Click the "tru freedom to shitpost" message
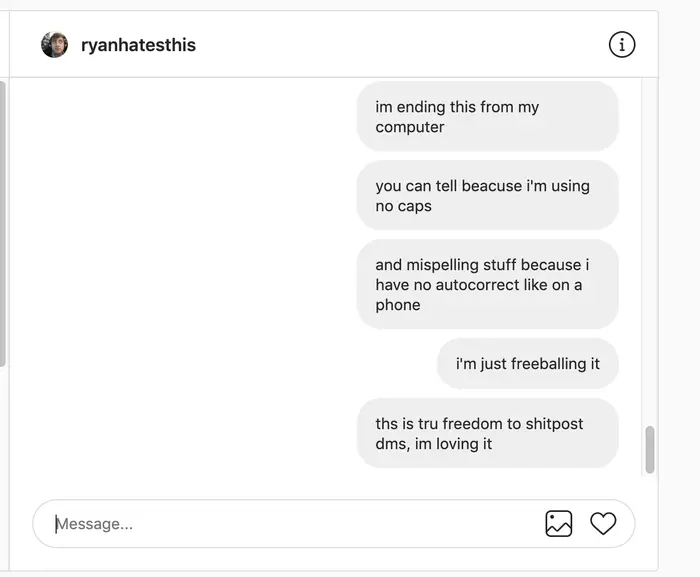700x577 pixels. pos(487,433)
